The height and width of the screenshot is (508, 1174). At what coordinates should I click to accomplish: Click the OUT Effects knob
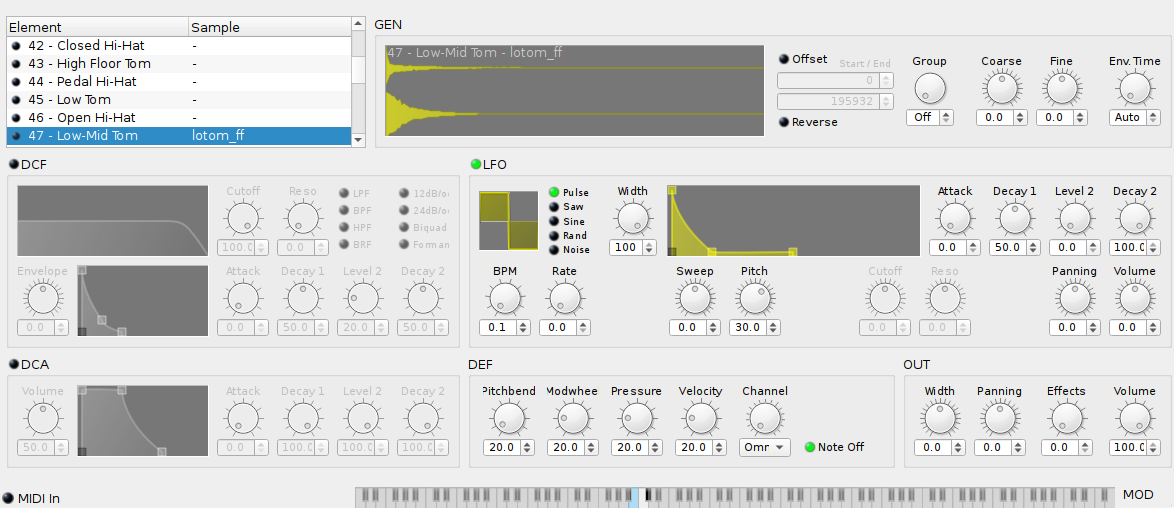click(x=1066, y=417)
